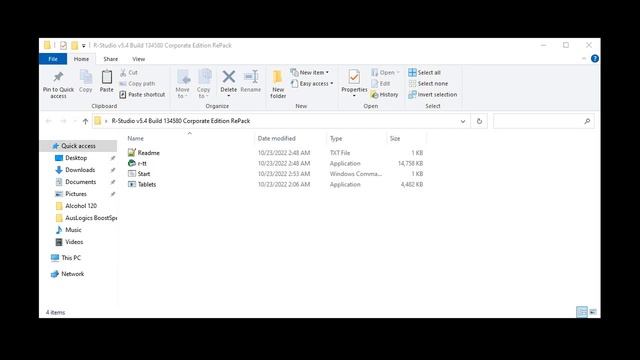The height and width of the screenshot is (360, 640).
Task: Click the search magnifier icon
Action: [587, 121]
